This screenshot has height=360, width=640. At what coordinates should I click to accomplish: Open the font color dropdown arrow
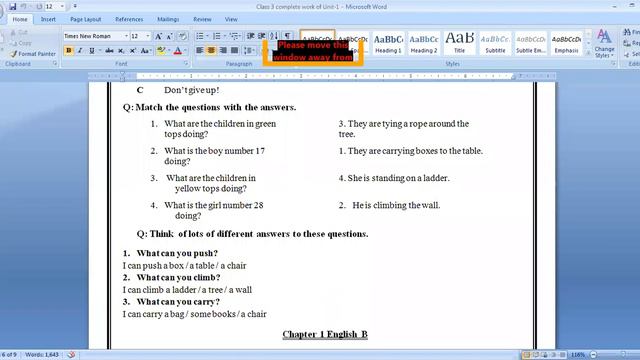tap(186, 51)
